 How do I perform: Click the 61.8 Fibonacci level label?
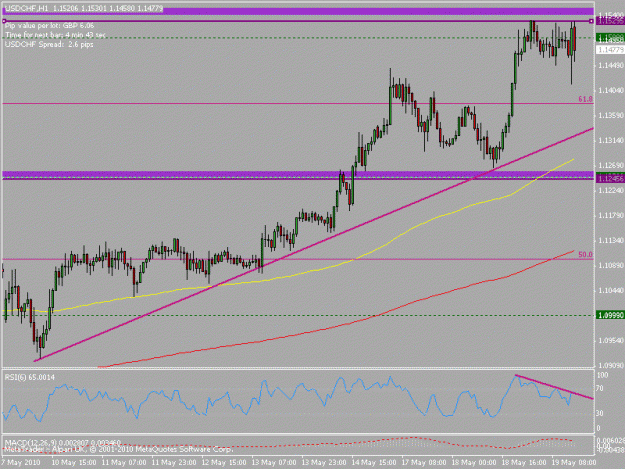point(585,99)
